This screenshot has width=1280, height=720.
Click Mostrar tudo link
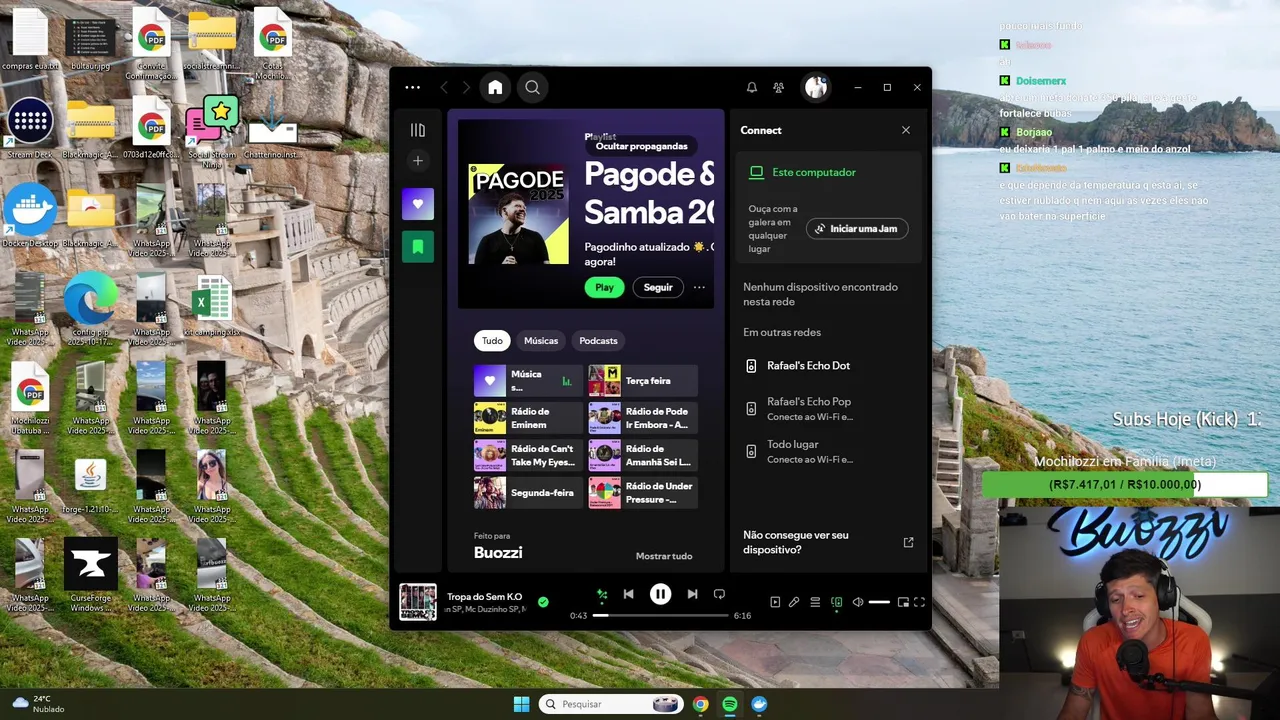(x=664, y=556)
